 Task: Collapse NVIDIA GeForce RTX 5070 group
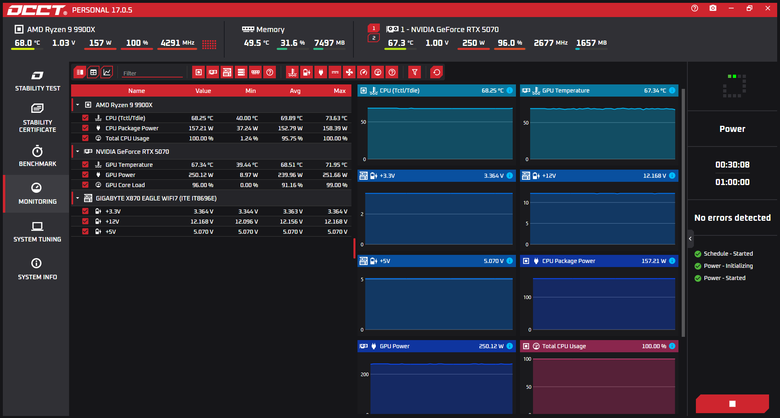[x=78, y=151]
